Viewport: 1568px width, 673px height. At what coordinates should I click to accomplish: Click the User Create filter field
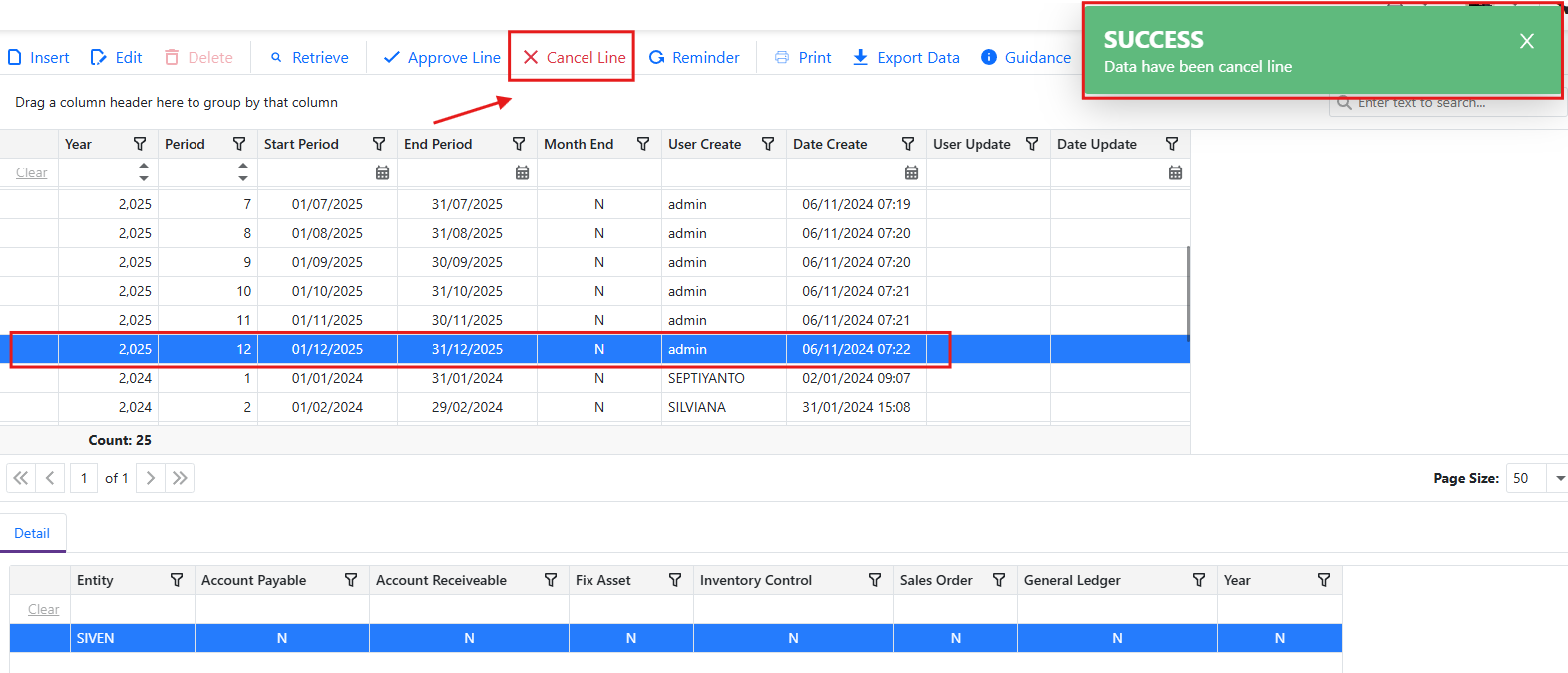point(724,172)
